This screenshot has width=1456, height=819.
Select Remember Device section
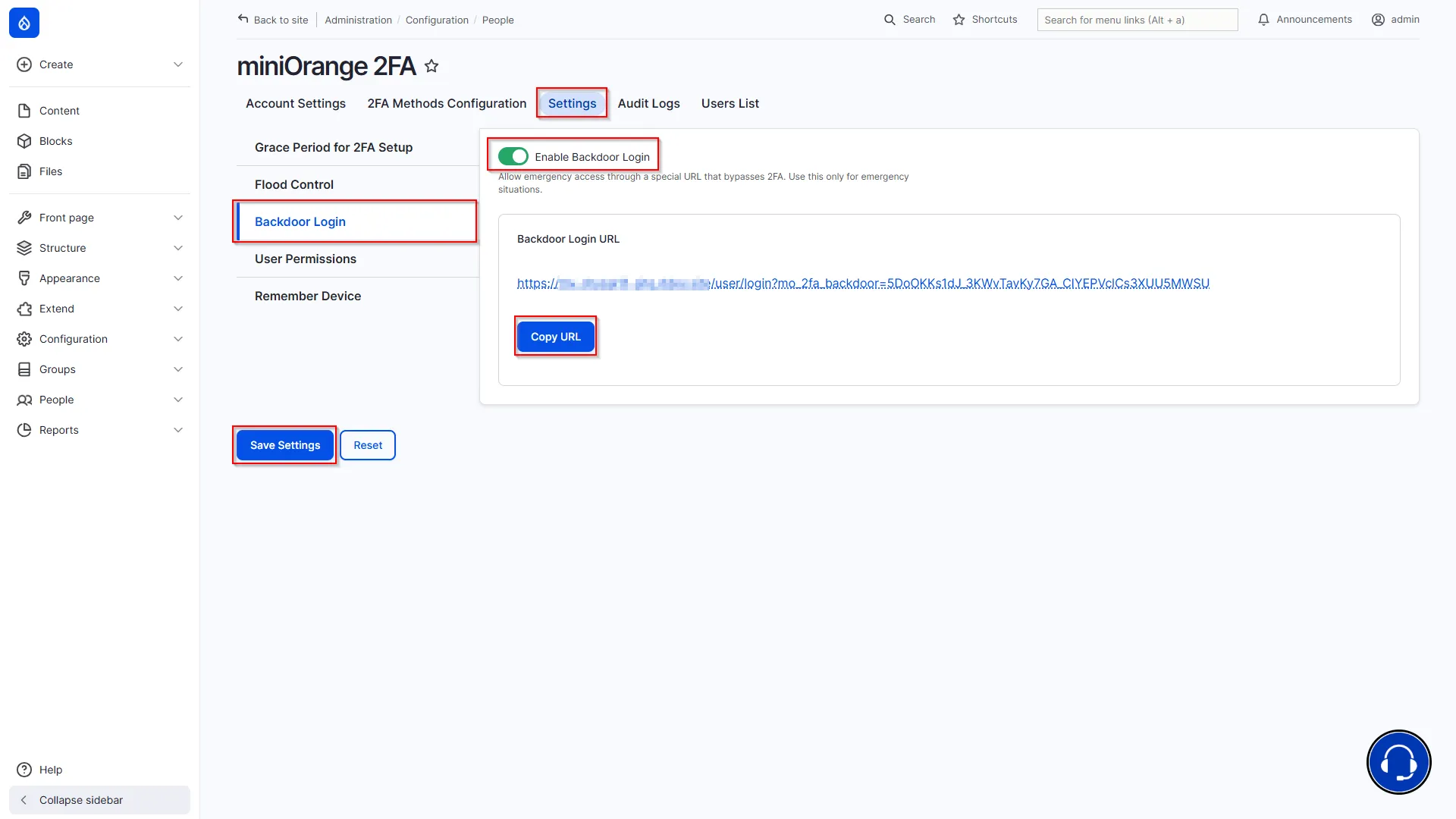358,296
